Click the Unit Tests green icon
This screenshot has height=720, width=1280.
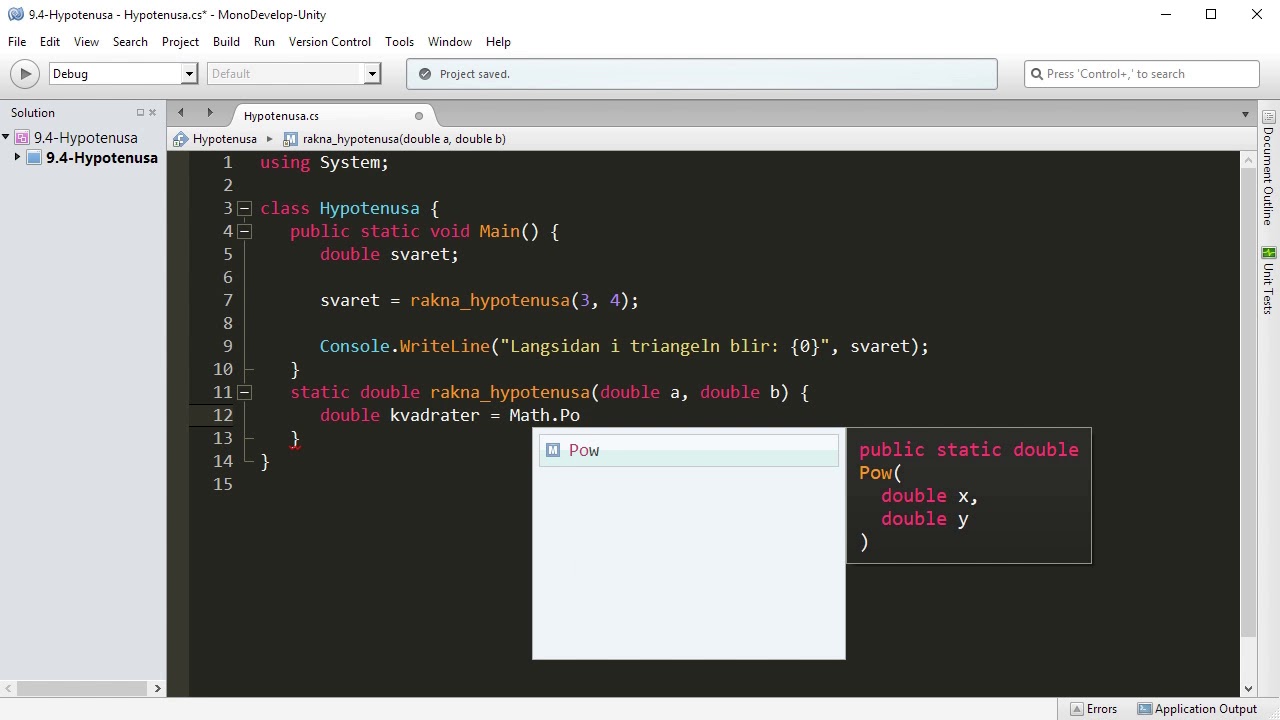coord(1269,253)
